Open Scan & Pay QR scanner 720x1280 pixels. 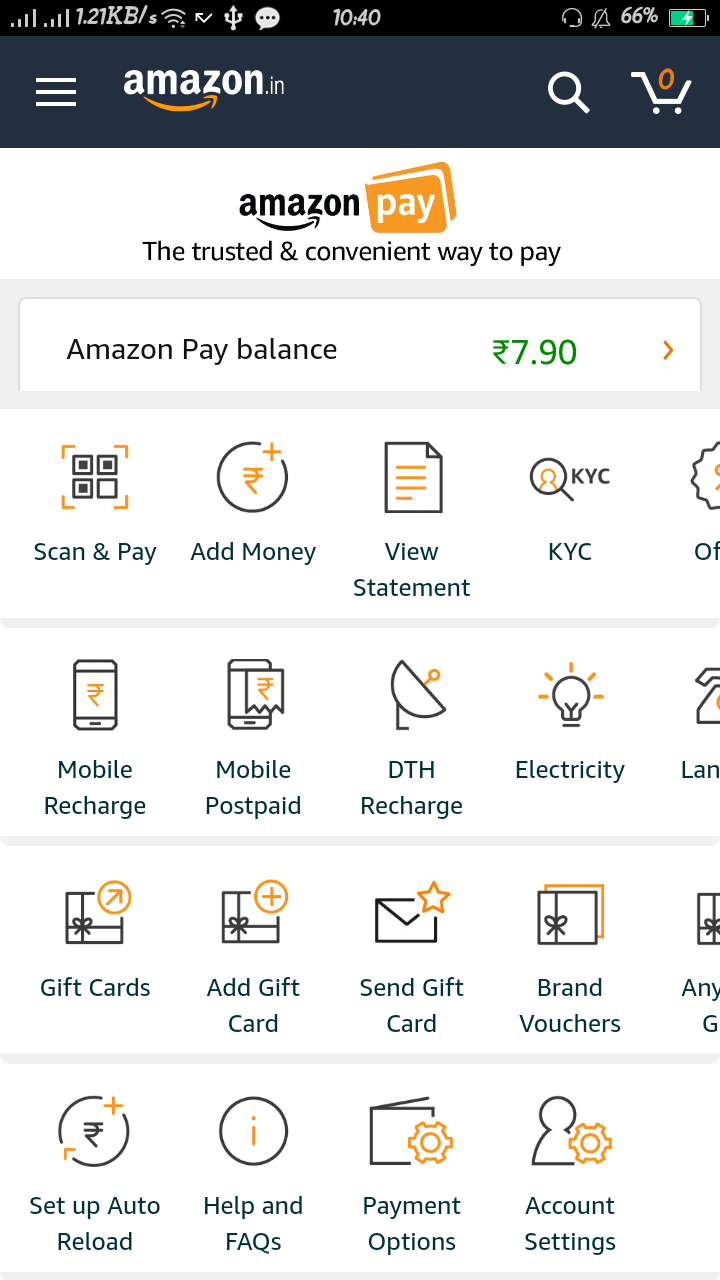[x=95, y=477]
